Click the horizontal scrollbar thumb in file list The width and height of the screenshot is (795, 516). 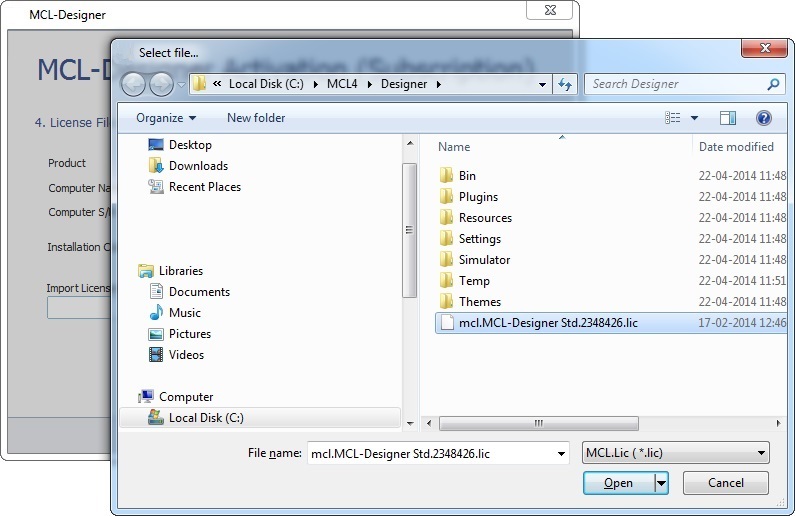[x=538, y=423]
